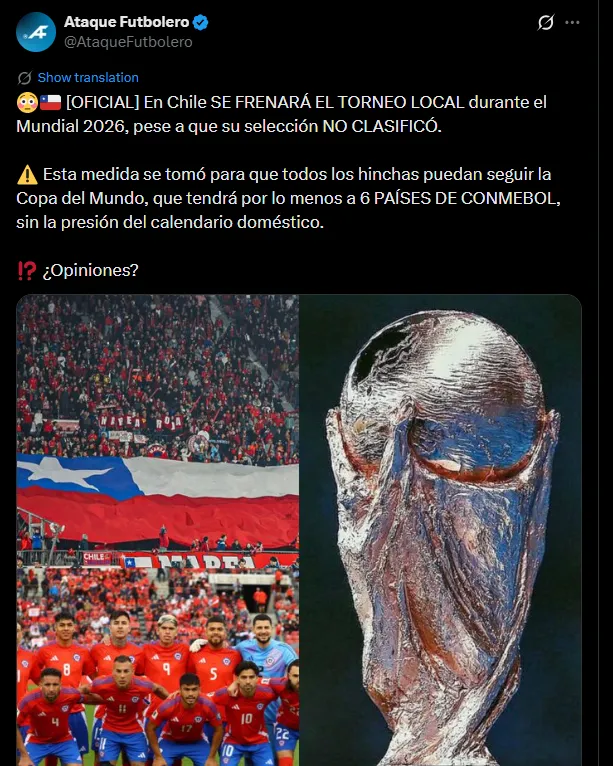Open the Ataque Futbolero display name
Screen dimensions: 613x766
[127, 22]
